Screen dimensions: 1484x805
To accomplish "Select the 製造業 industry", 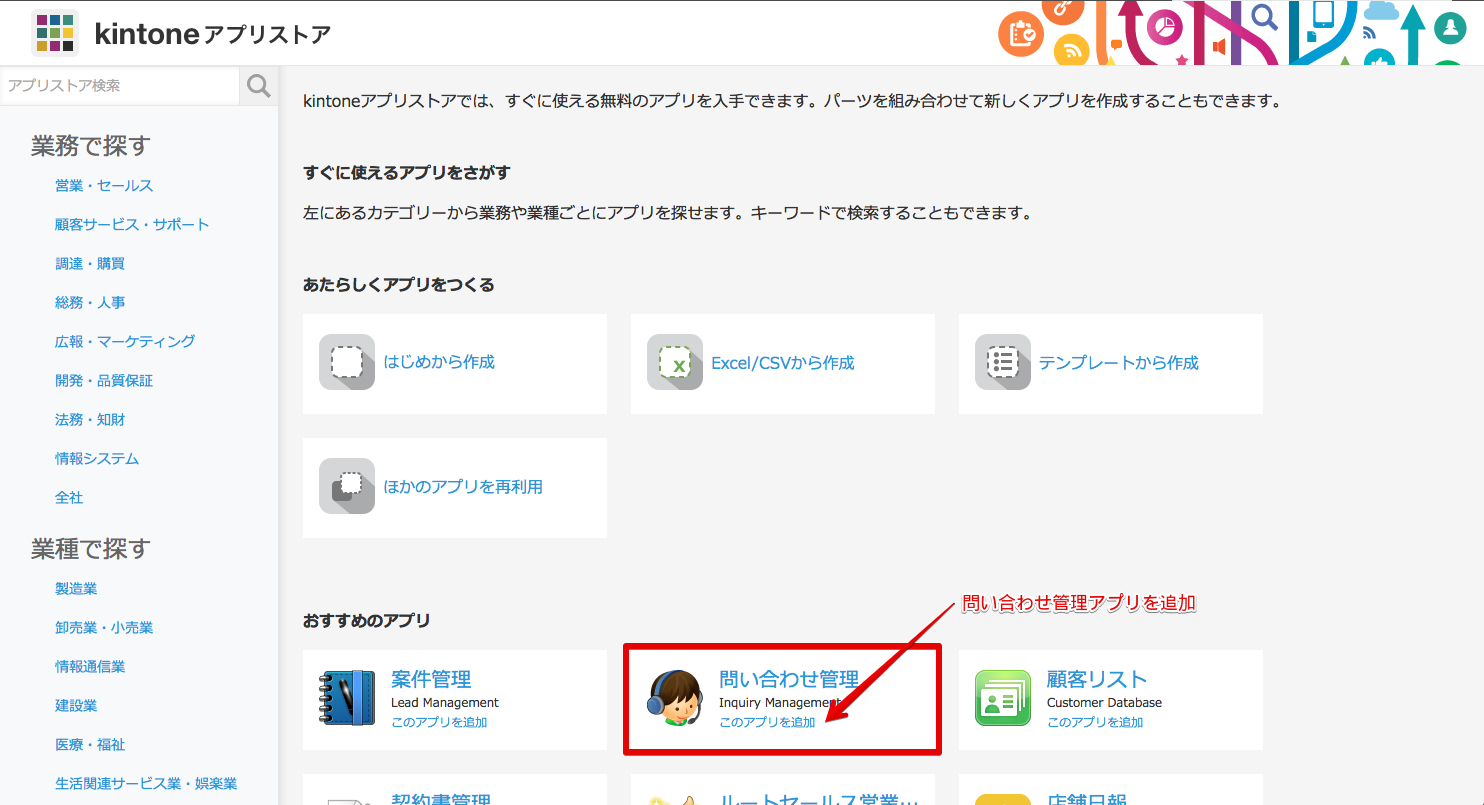I will click(x=76, y=589).
